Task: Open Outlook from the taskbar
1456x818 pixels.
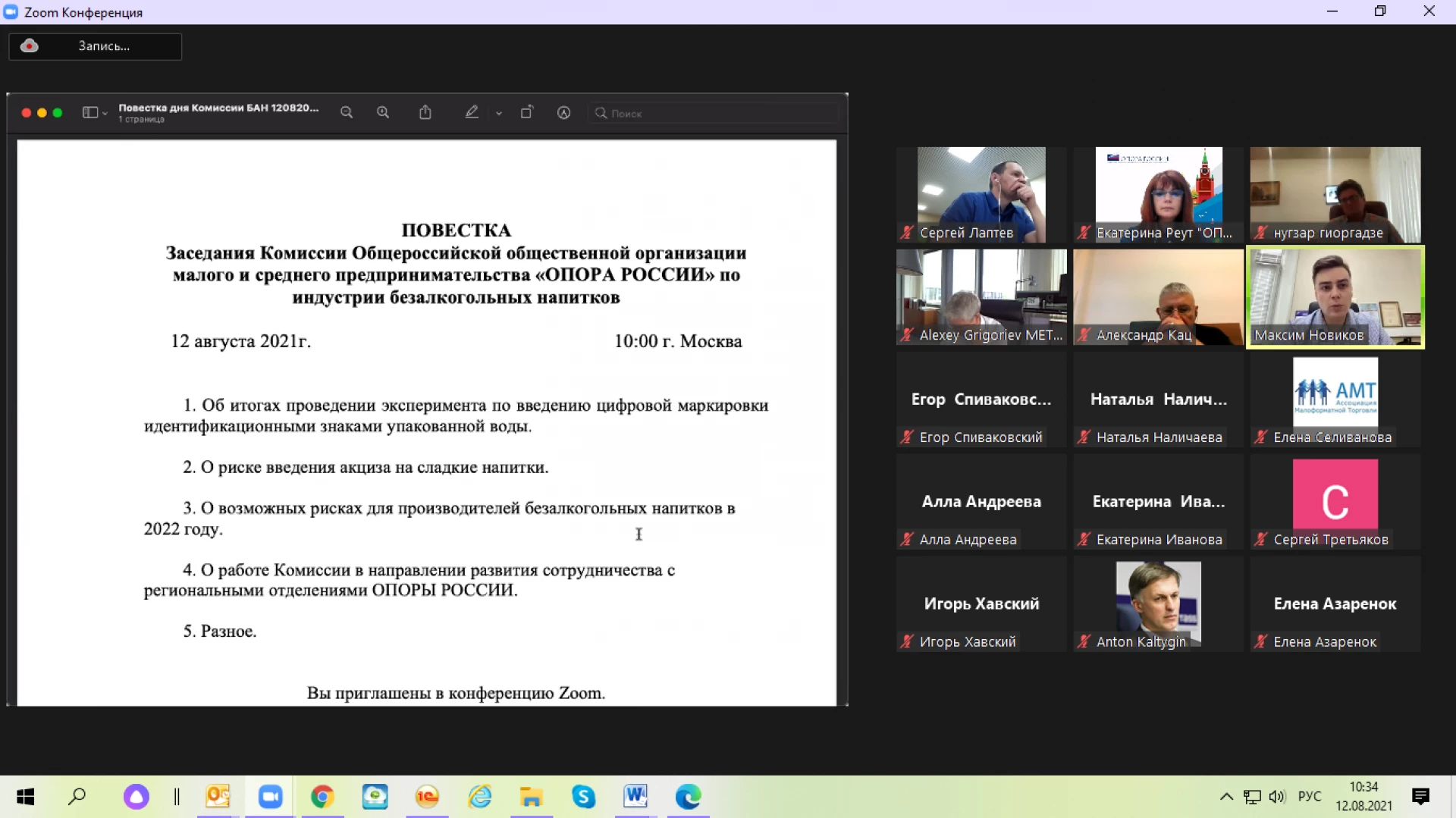Action: point(218,797)
